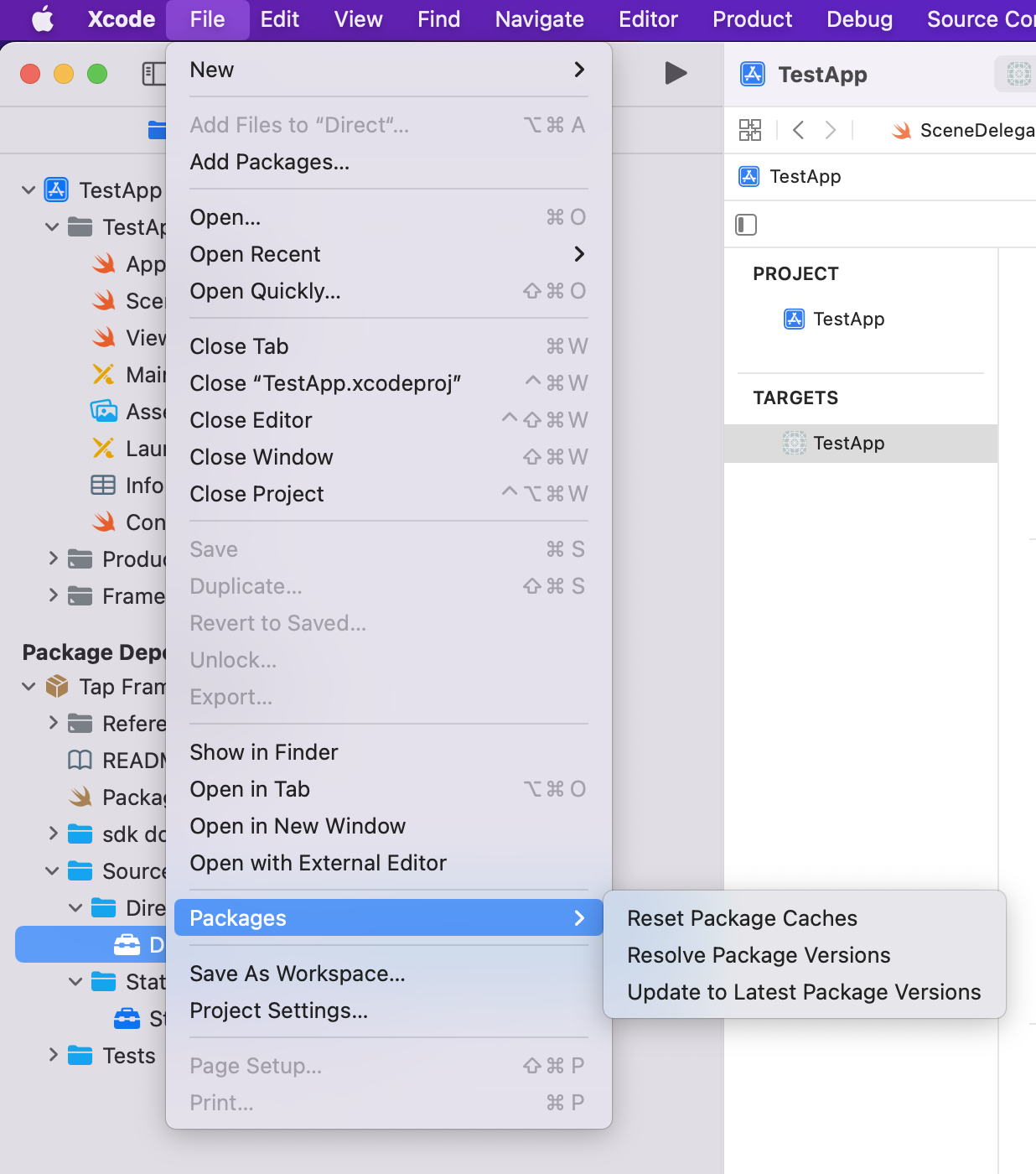
Task: Open the New submenu
Action: (389, 70)
